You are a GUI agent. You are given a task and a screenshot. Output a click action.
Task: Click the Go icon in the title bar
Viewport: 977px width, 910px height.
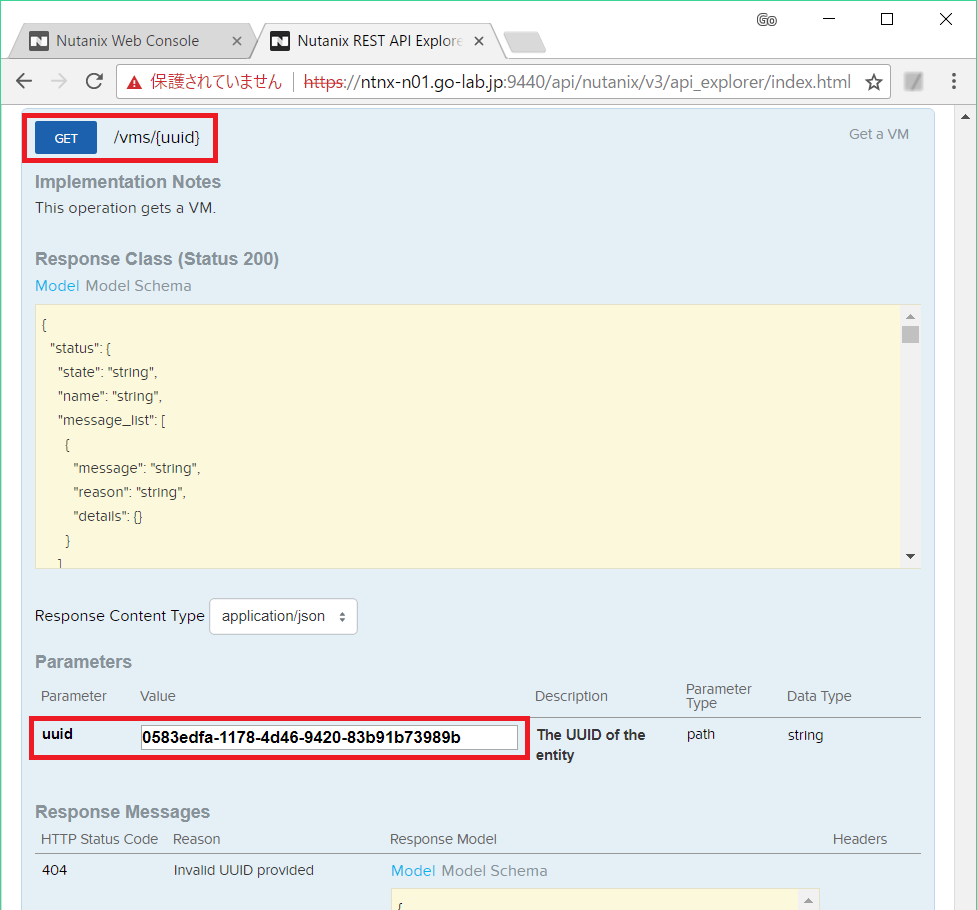(x=766, y=20)
